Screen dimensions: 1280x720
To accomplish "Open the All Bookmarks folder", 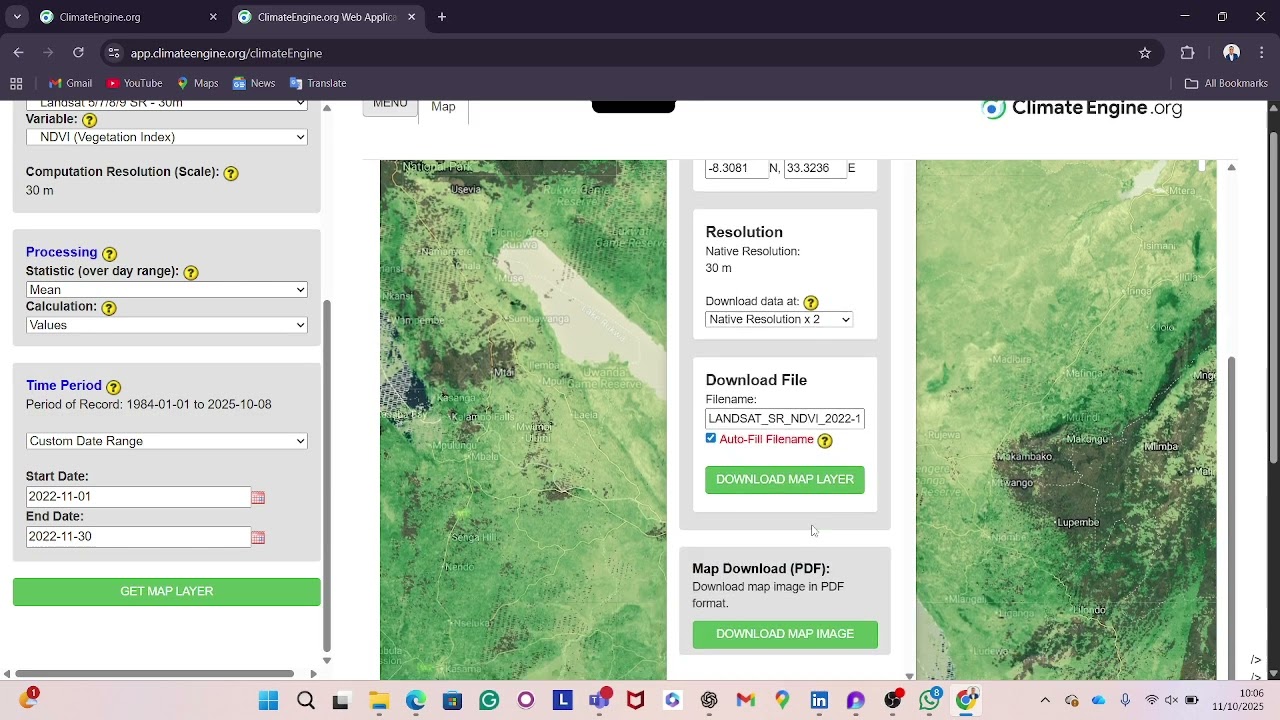I will click(x=1226, y=83).
